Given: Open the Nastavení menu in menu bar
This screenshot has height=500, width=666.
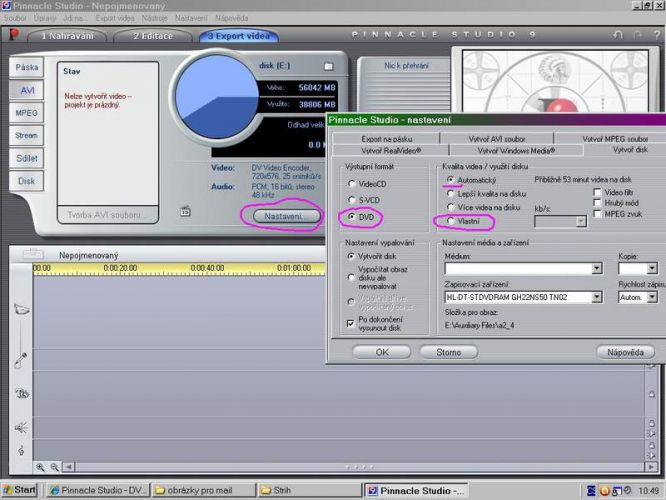Looking at the screenshot, I should [x=191, y=18].
